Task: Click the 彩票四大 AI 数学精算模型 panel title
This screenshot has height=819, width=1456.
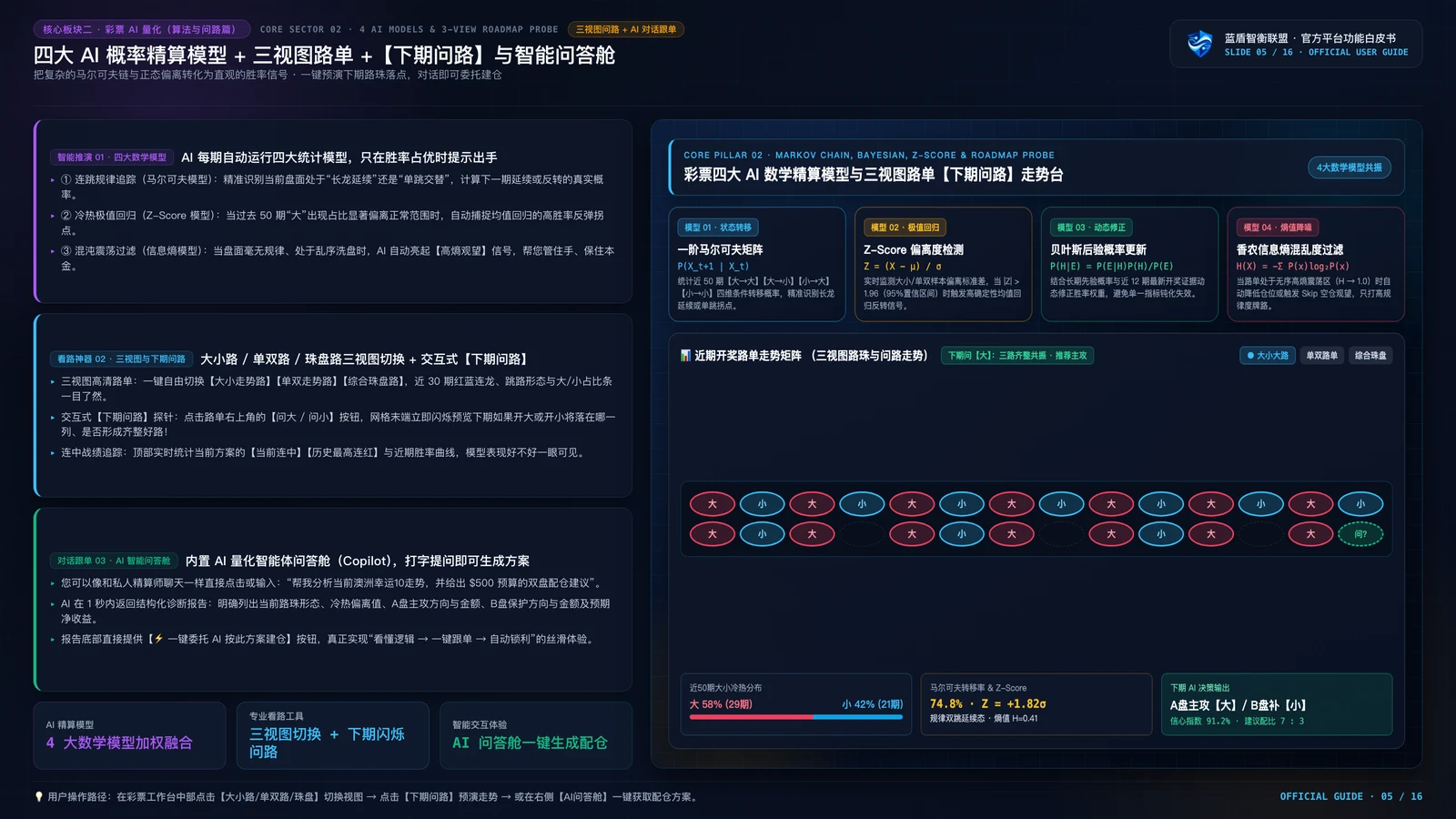Action: 874,175
